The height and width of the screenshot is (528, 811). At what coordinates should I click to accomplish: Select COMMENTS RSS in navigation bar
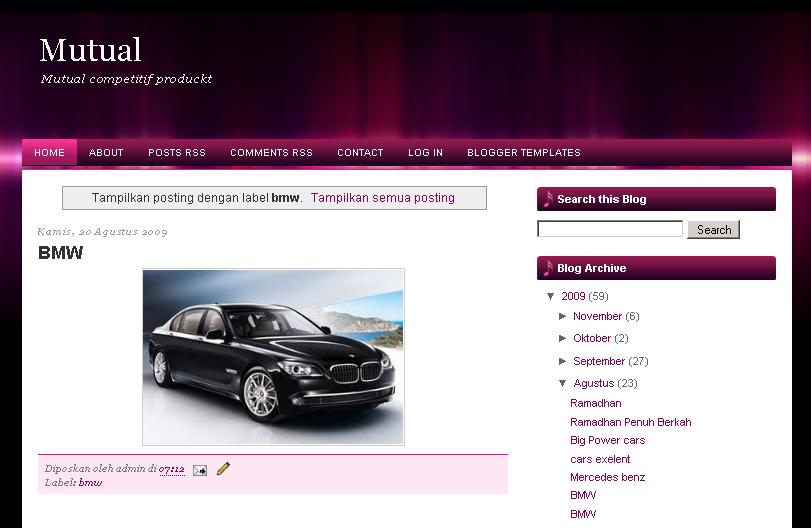pyautogui.click(x=272, y=153)
